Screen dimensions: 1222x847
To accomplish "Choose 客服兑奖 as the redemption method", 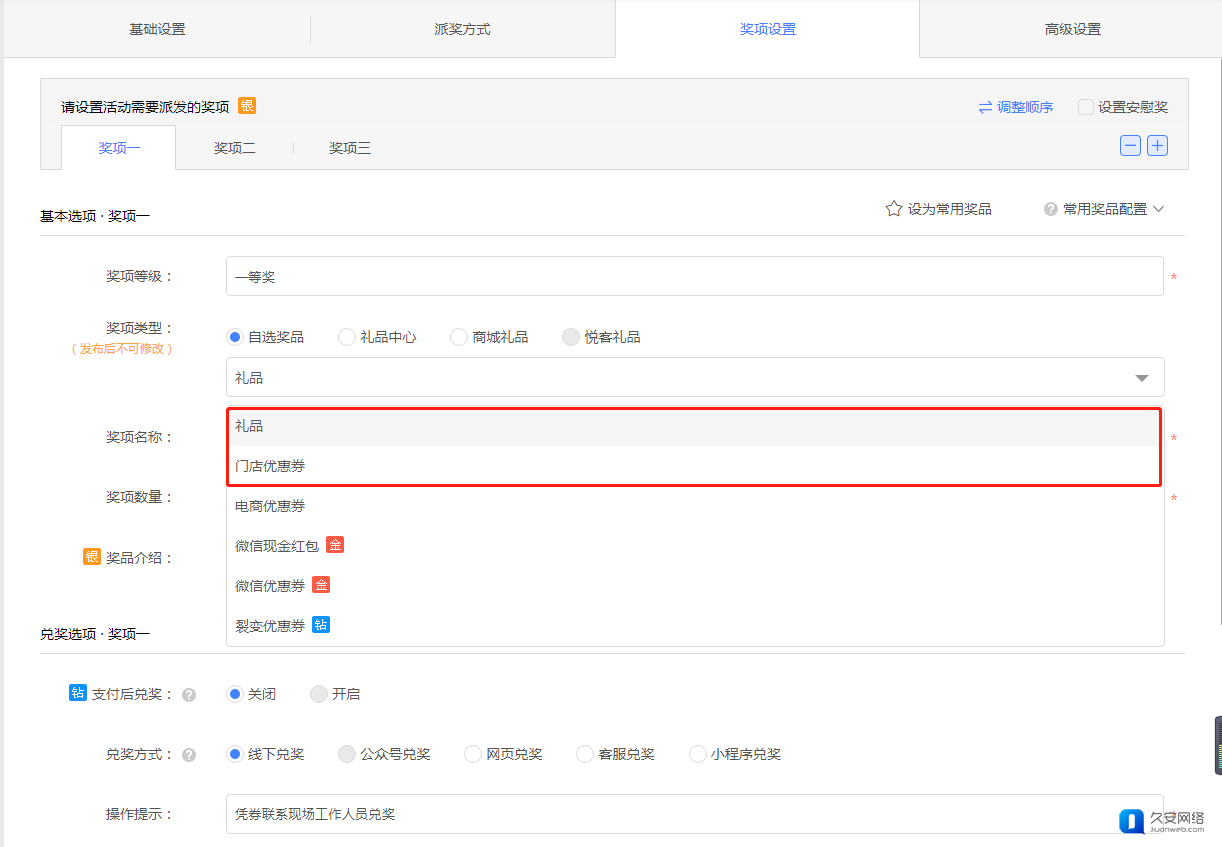I will [x=585, y=754].
